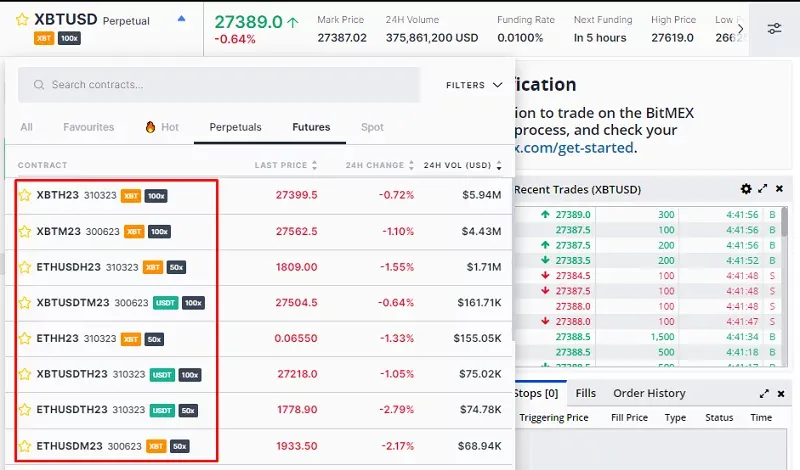This screenshot has width=800, height=470.
Task: Click the 100x badge under XBTUSD header
Action: click(69, 38)
